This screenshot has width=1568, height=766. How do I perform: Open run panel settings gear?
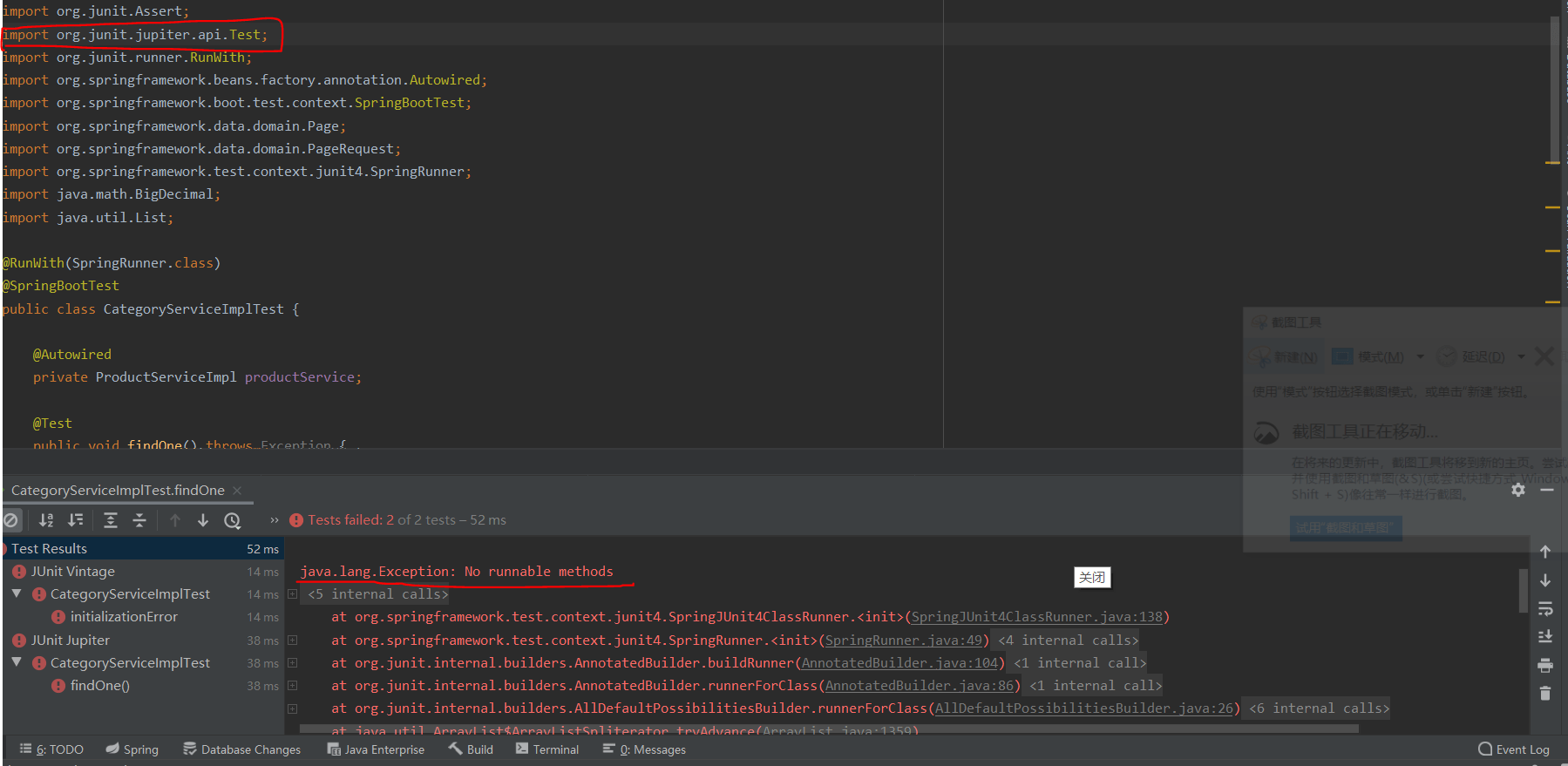tap(1518, 491)
